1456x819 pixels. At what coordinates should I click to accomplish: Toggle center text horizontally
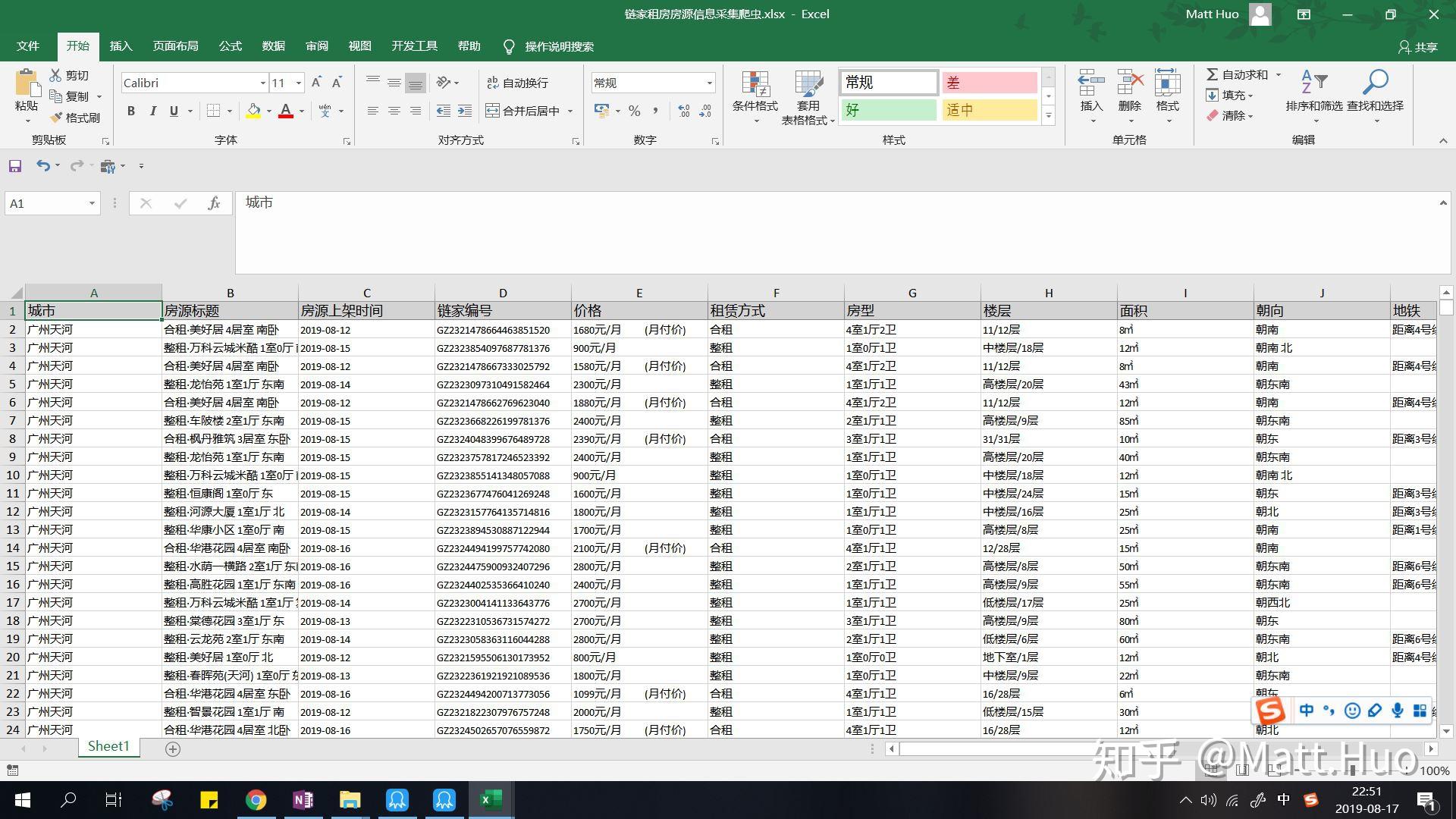[x=394, y=111]
